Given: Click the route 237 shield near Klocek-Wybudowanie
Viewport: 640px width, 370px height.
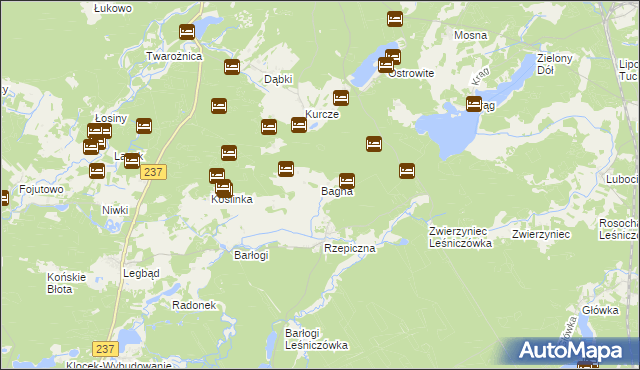Looking at the screenshot, I should [x=105, y=349].
